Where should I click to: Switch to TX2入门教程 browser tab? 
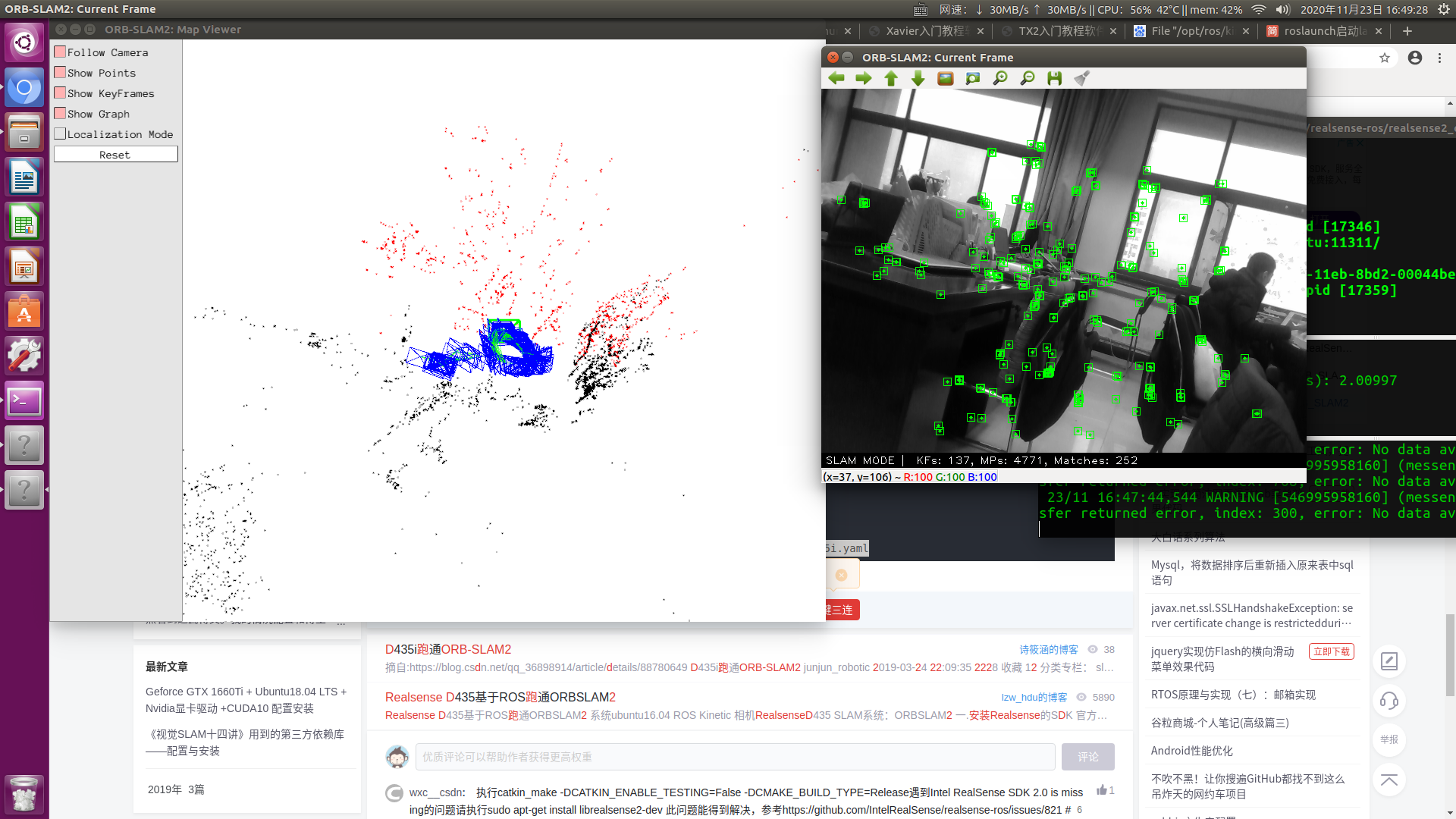click(1060, 31)
